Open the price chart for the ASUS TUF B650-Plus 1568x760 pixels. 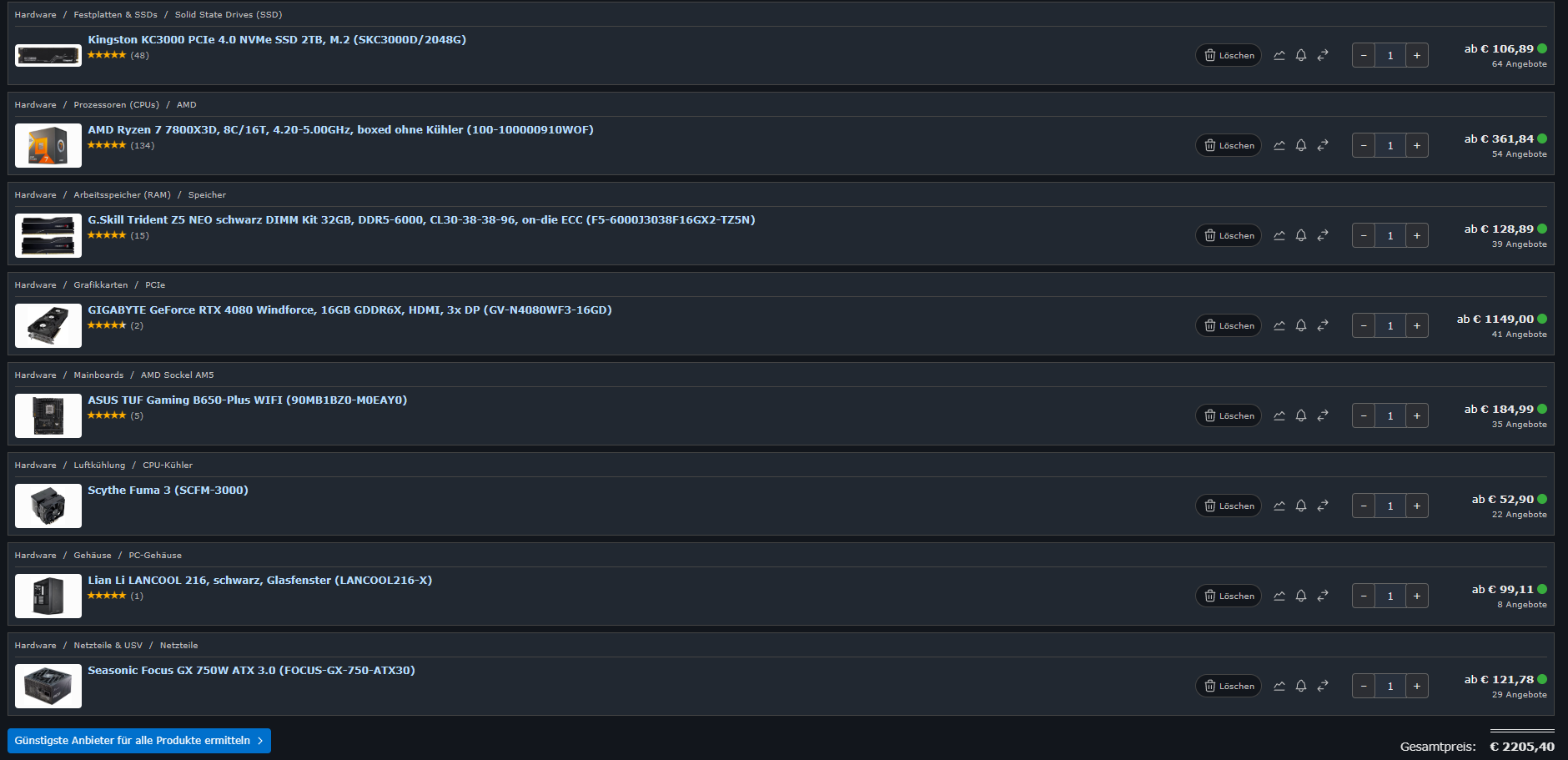[1279, 415]
